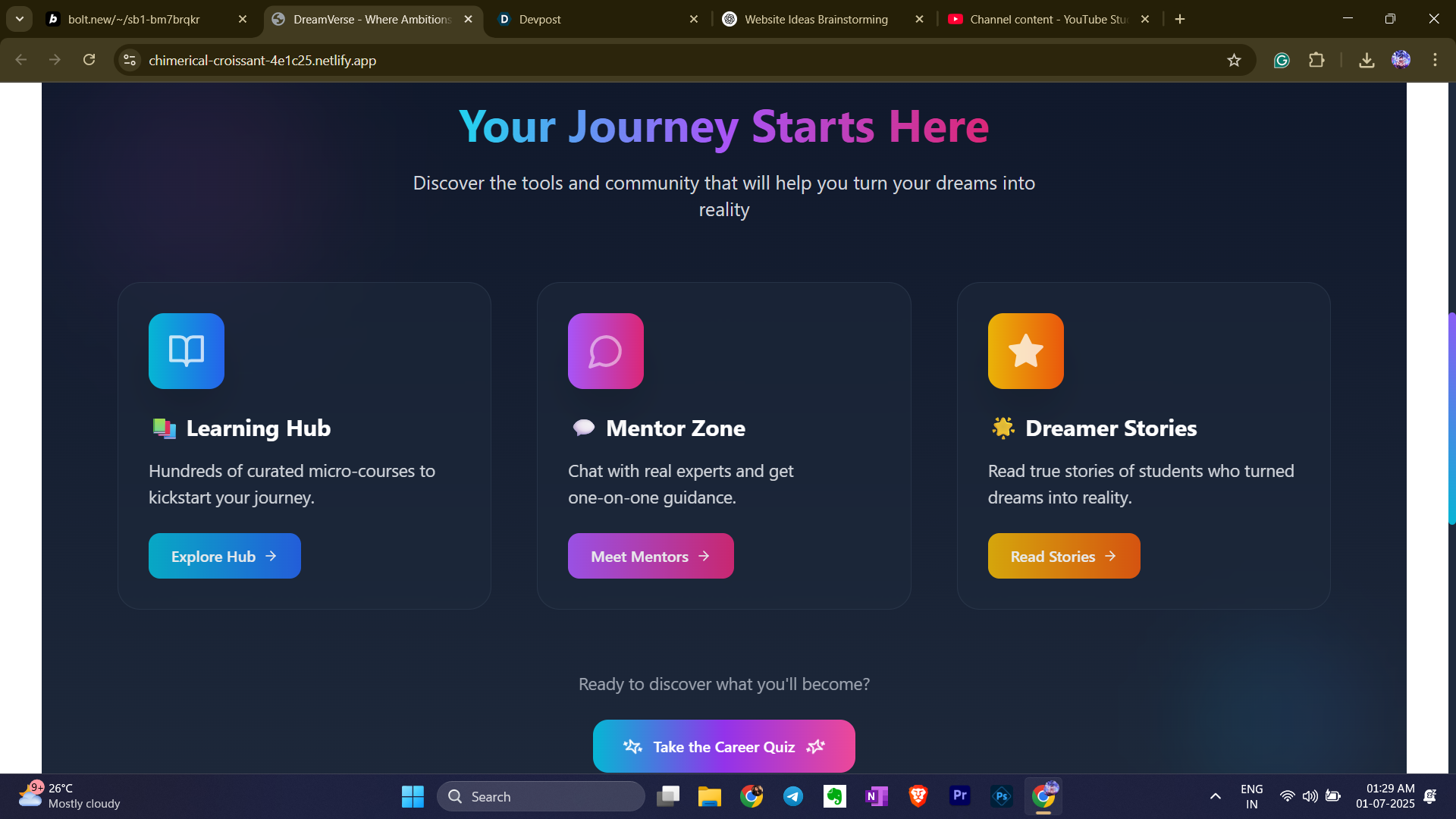Expand the tab search dropdown arrow
Viewport: 1456px width, 819px height.
click(20, 19)
